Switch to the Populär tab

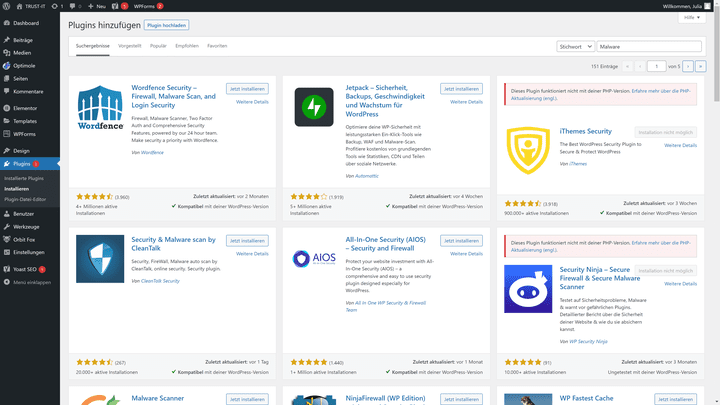[x=158, y=46]
